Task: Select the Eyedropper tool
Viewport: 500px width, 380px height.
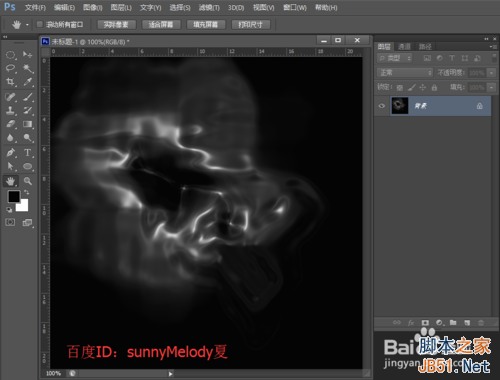Action: click(28, 82)
